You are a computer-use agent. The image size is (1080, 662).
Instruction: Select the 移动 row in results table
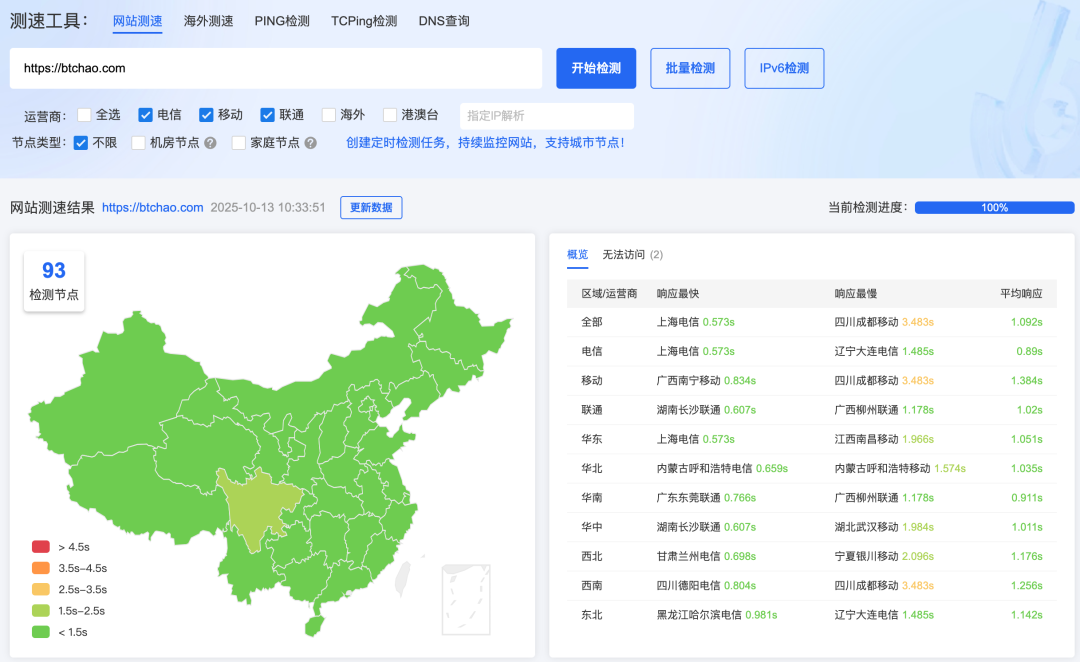(811, 380)
